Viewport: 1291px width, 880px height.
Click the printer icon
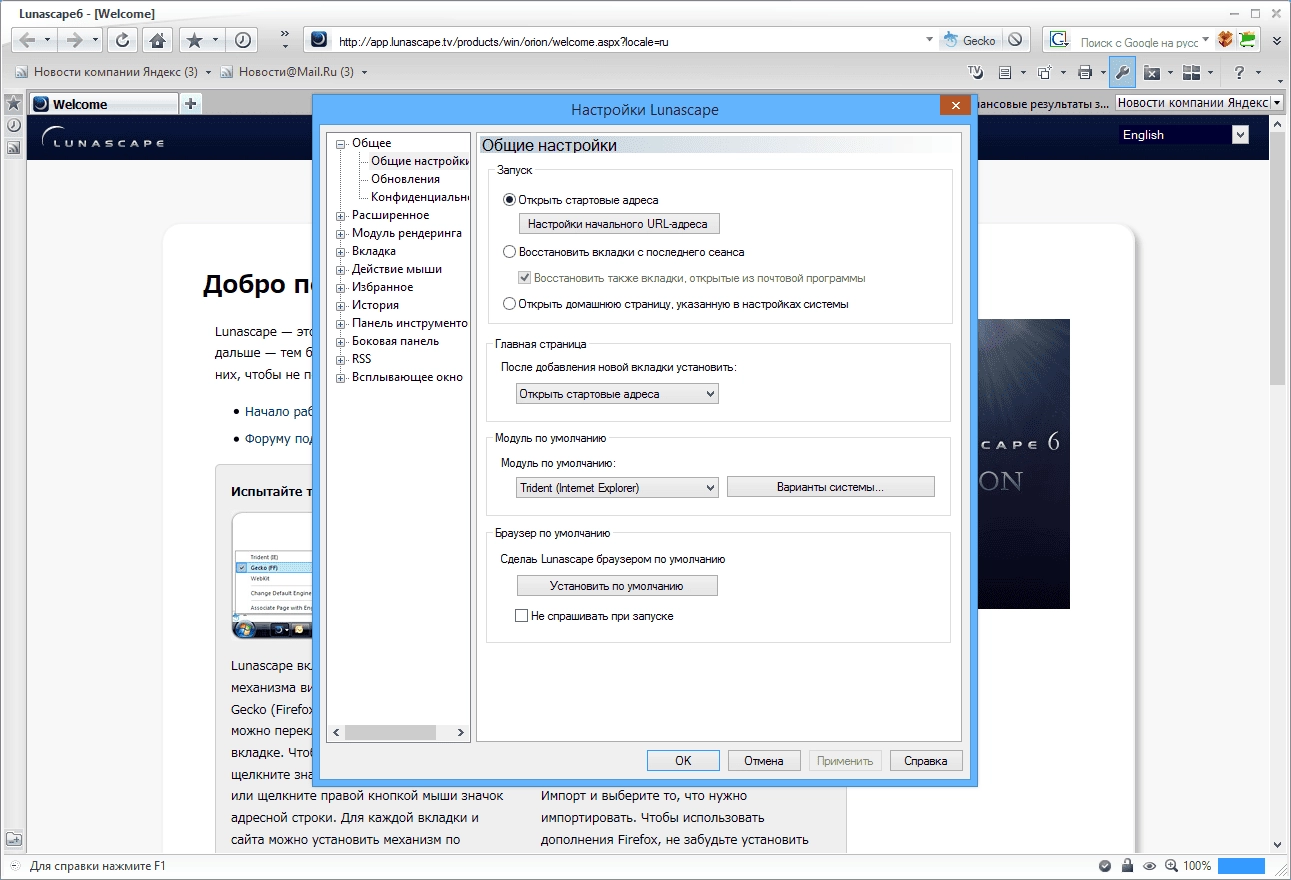tap(1085, 72)
